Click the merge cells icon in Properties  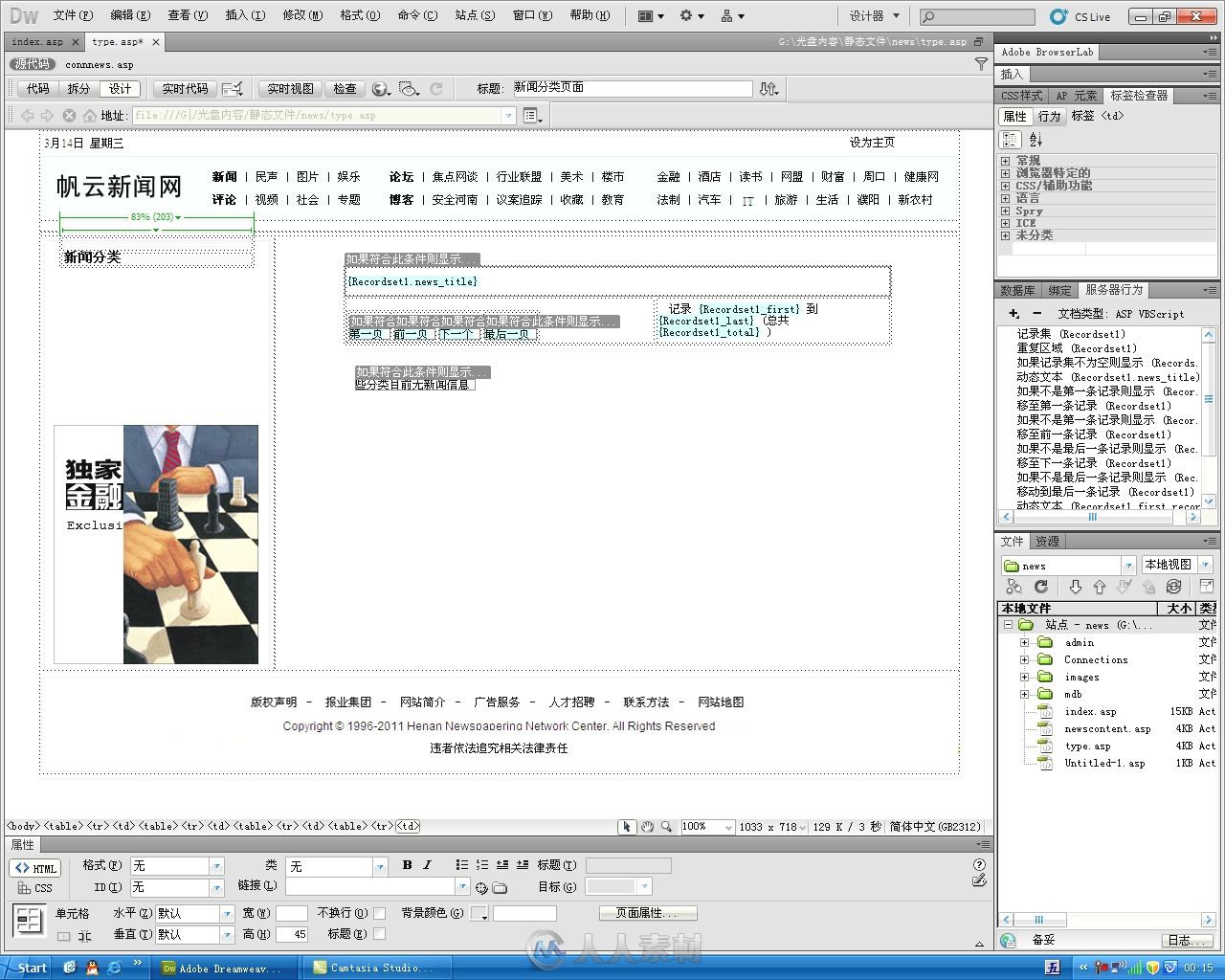[63, 937]
